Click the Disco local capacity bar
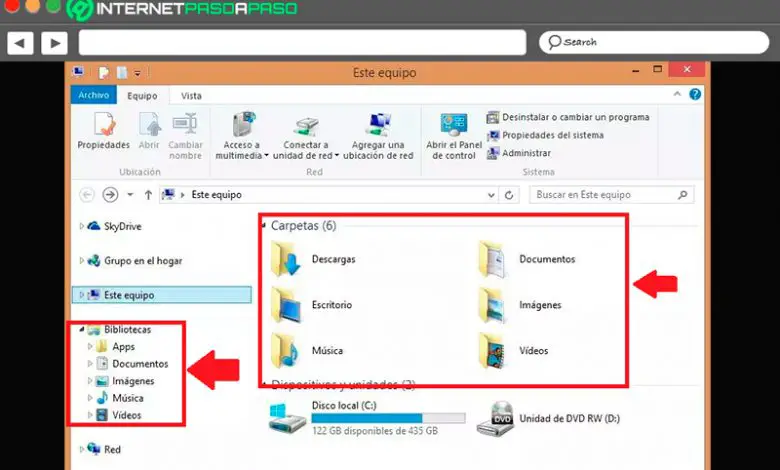 click(x=389, y=418)
